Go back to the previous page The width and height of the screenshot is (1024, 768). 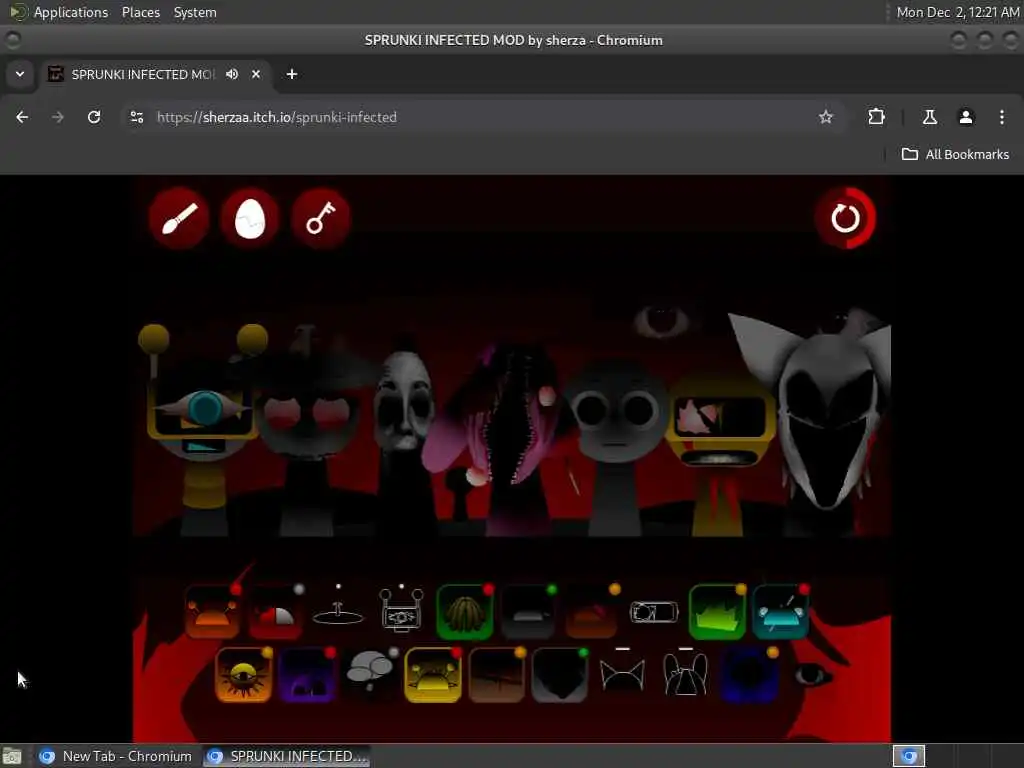22,117
